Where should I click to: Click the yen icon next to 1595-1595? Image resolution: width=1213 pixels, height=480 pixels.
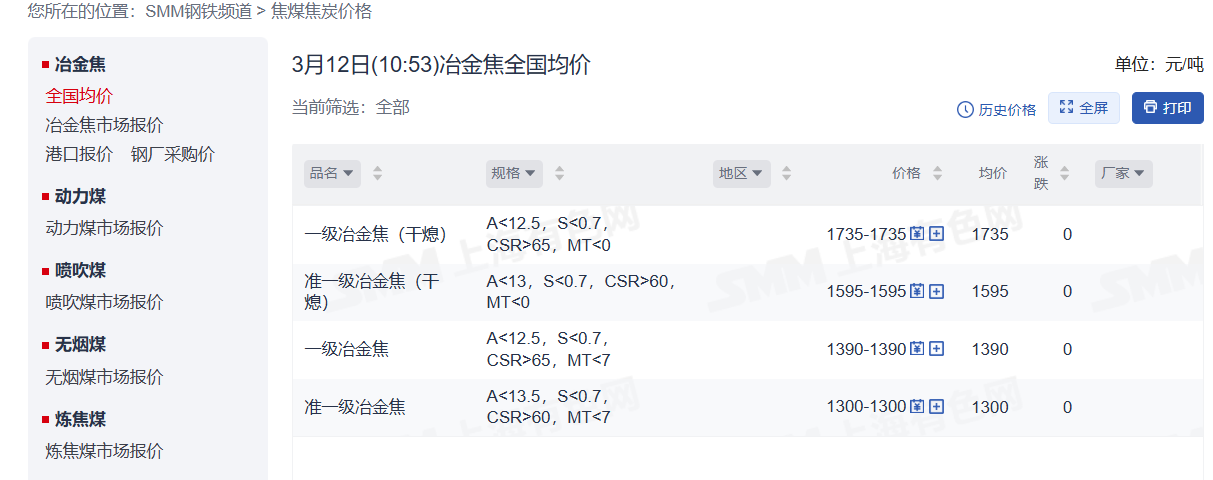click(x=917, y=292)
